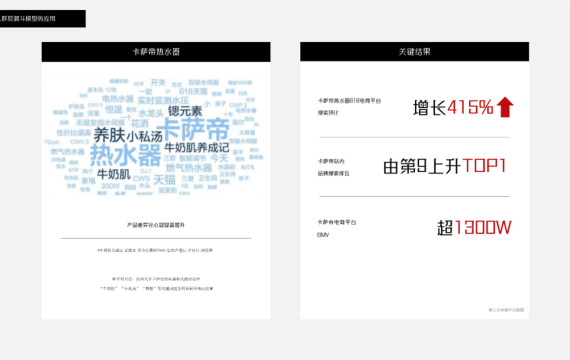Click the 增长415% growth figure
This screenshot has height=360, width=570.
pos(453,108)
